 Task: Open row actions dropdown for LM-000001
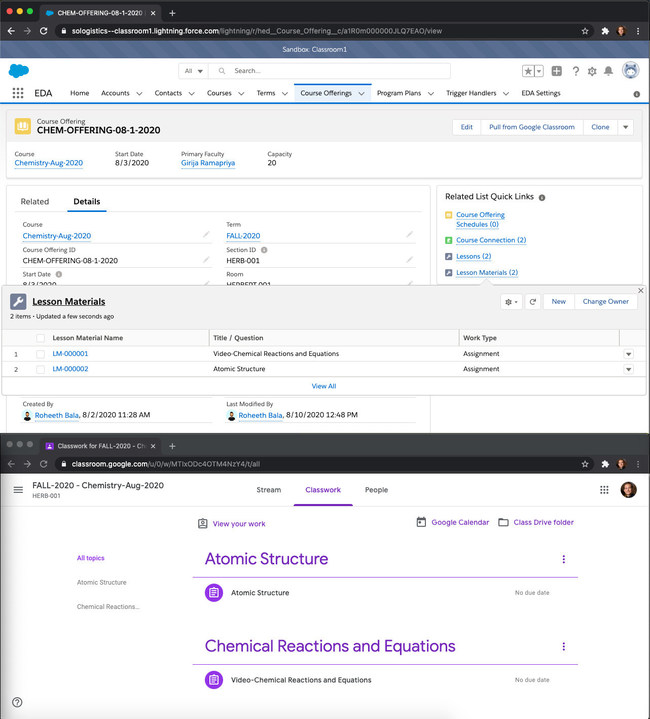628,354
